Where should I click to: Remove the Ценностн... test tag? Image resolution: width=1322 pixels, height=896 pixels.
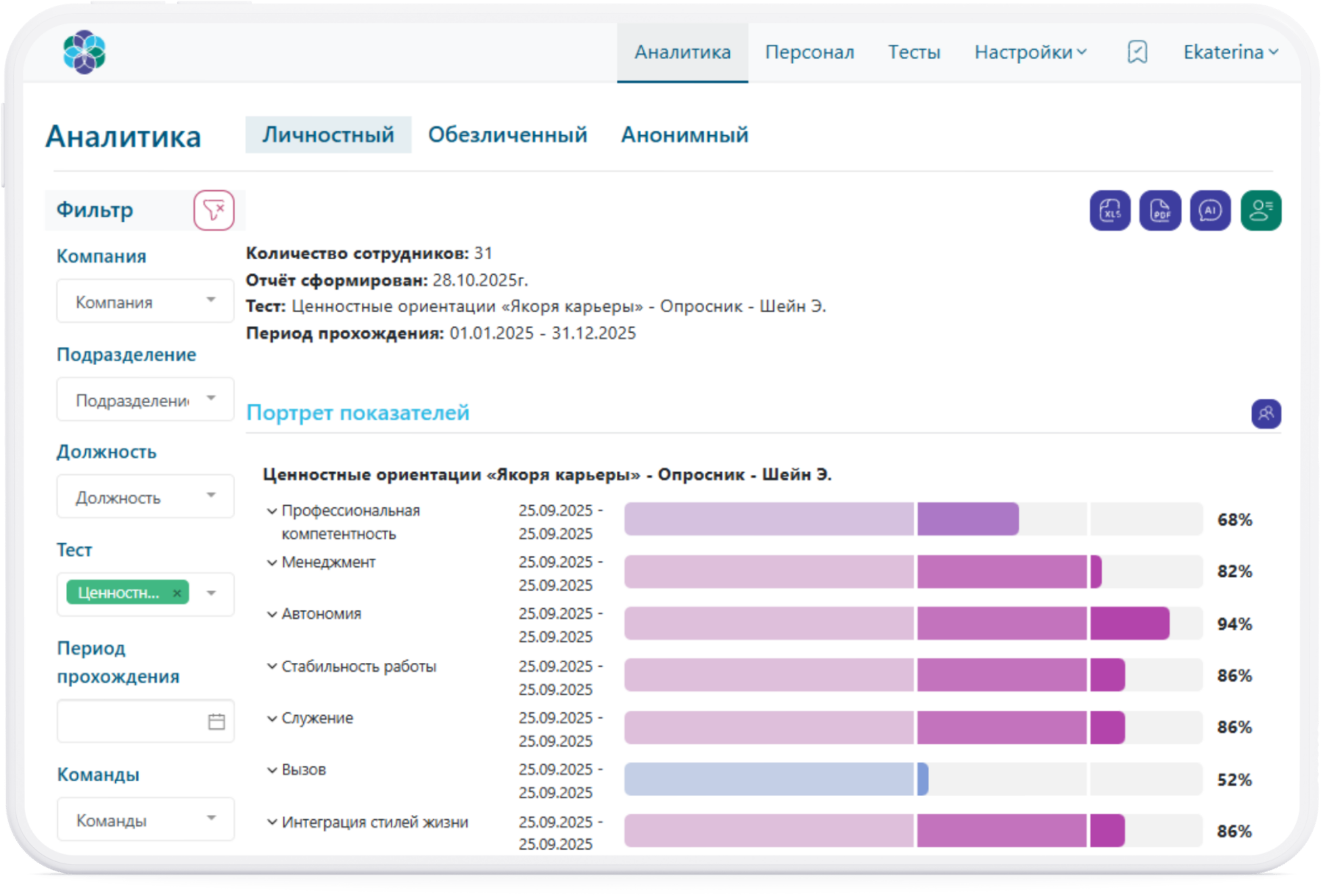[x=177, y=593]
